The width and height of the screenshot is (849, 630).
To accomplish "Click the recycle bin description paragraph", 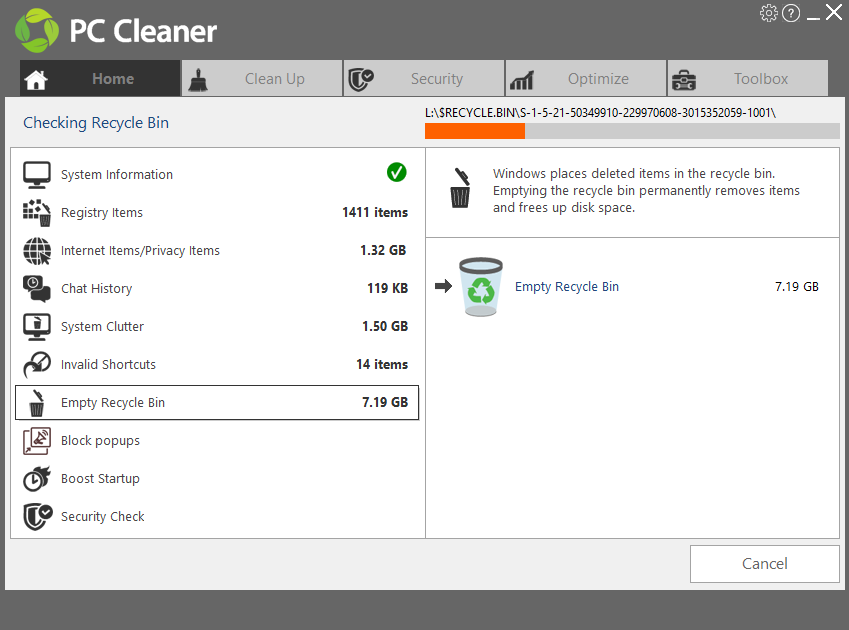I will point(646,191).
